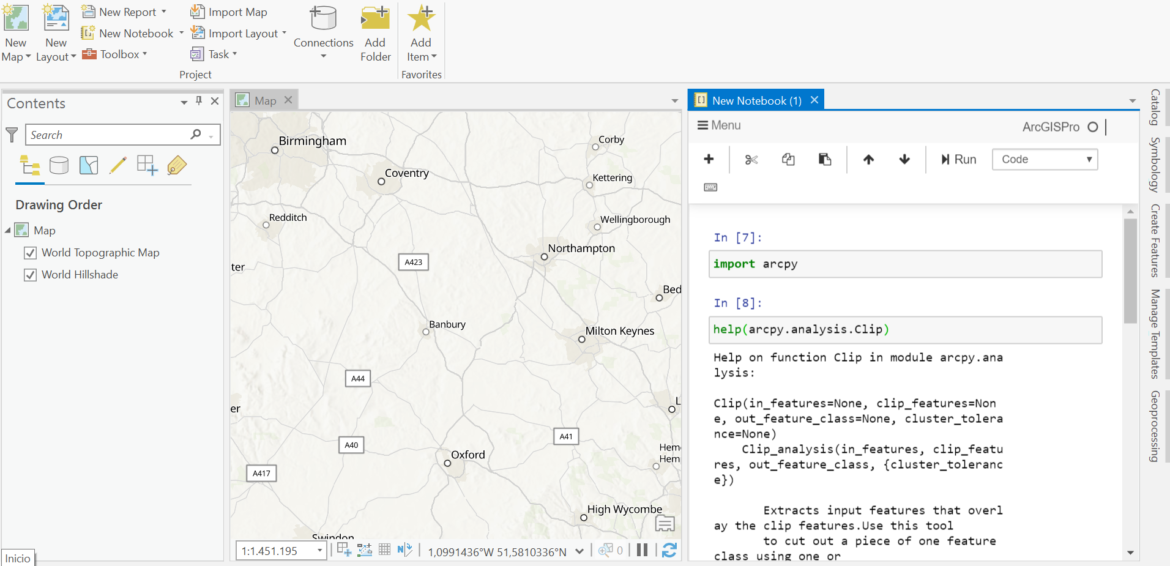Refresh the map view
The image size is (1170, 566).
(669, 550)
